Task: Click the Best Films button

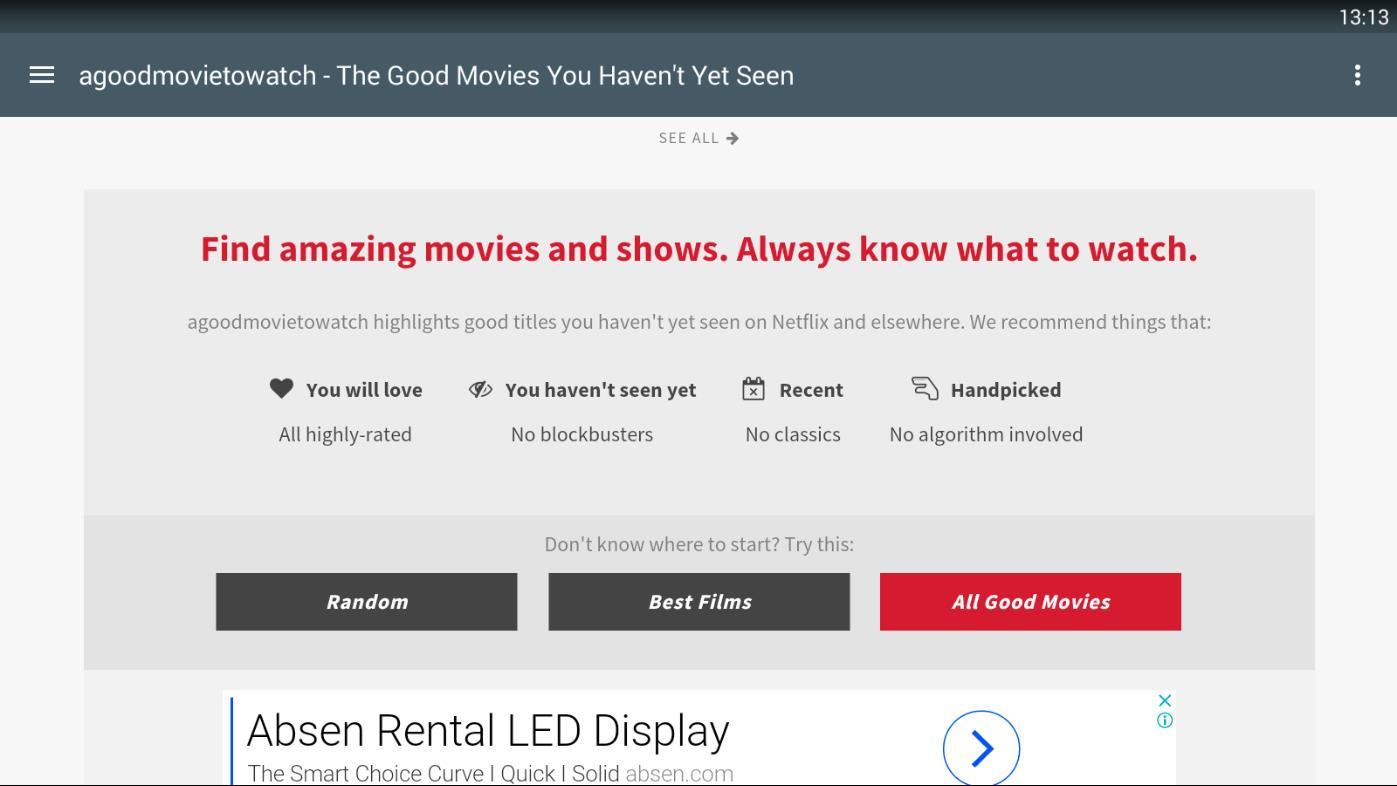Action: click(699, 602)
